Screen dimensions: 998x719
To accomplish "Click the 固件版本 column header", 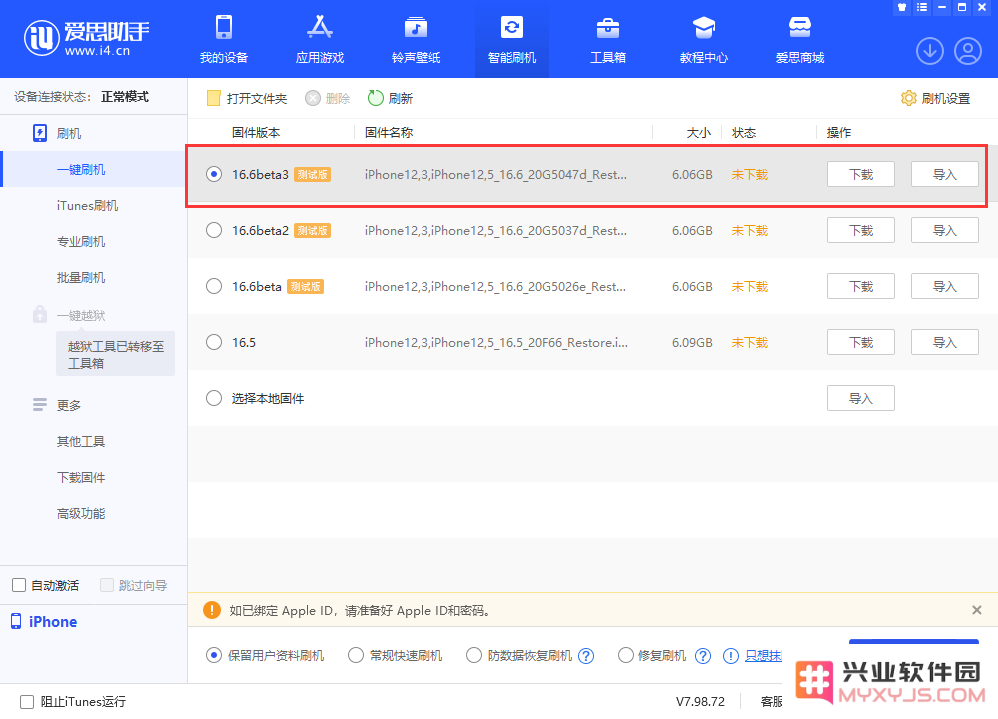I will (256, 132).
